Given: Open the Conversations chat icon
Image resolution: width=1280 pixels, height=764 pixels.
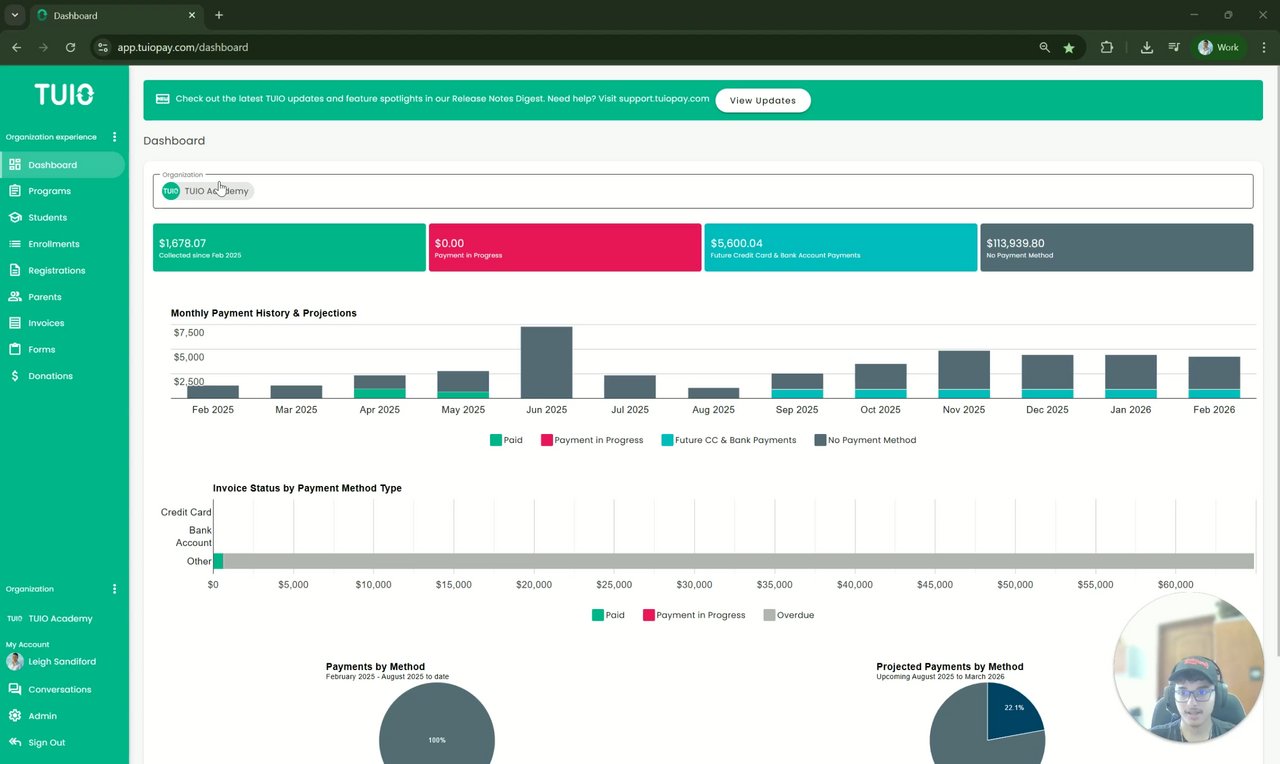Looking at the screenshot, I should click(x=15, y=689).
